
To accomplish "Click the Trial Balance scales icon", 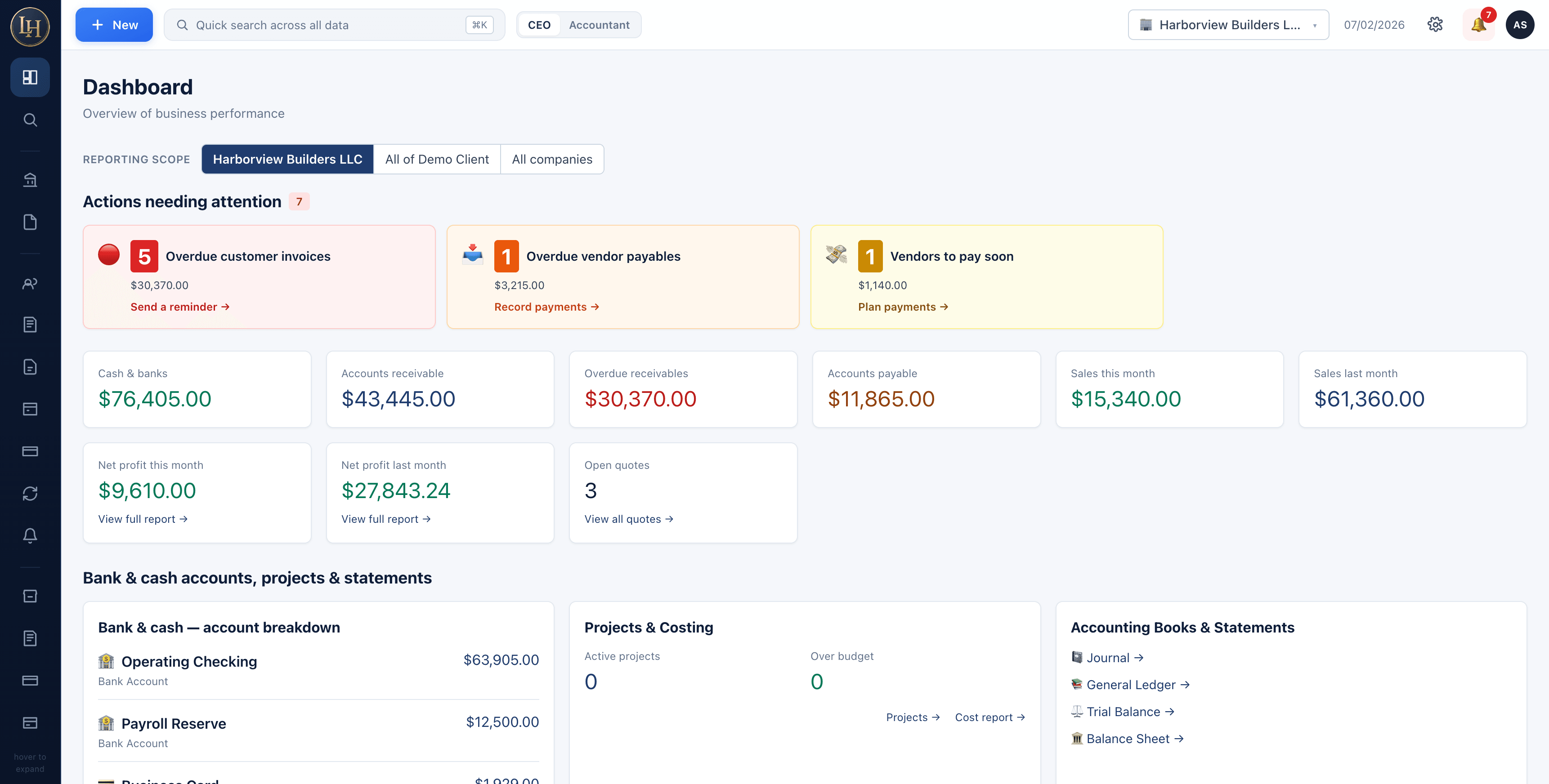I will [1077, 711].
